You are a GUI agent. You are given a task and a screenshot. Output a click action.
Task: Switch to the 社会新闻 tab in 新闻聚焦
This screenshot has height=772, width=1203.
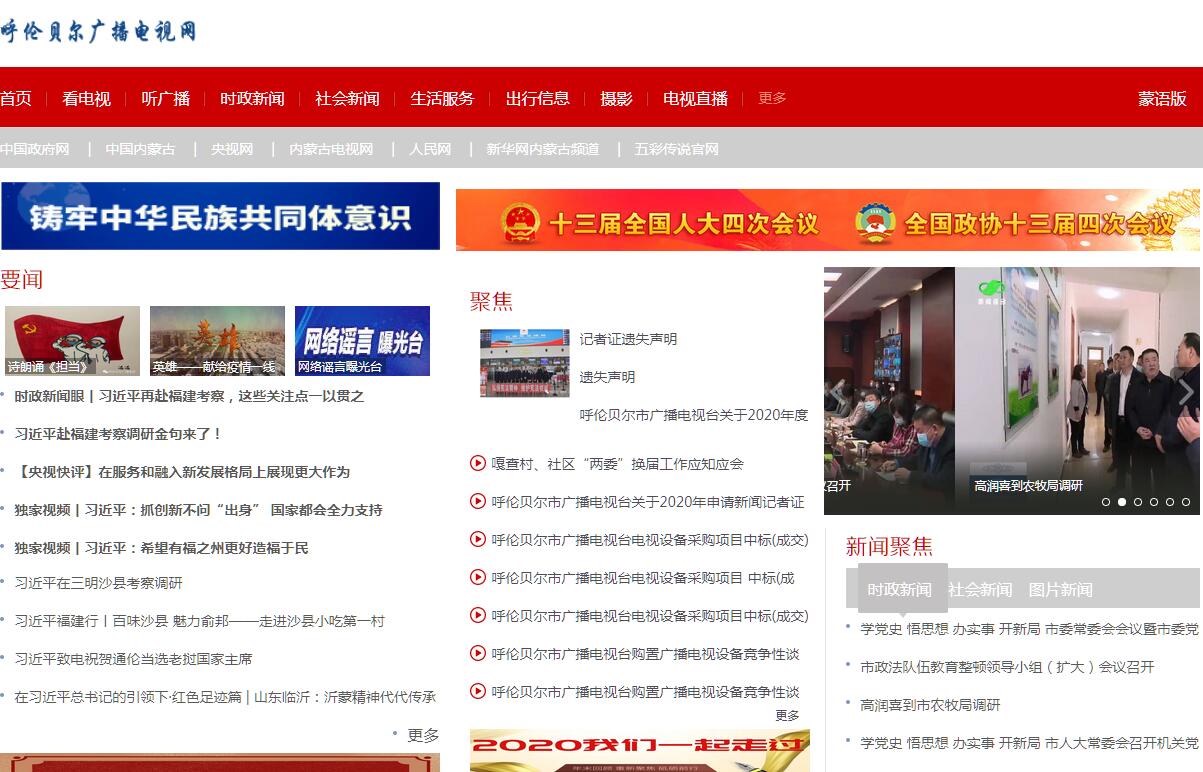[x=980, y=590]
